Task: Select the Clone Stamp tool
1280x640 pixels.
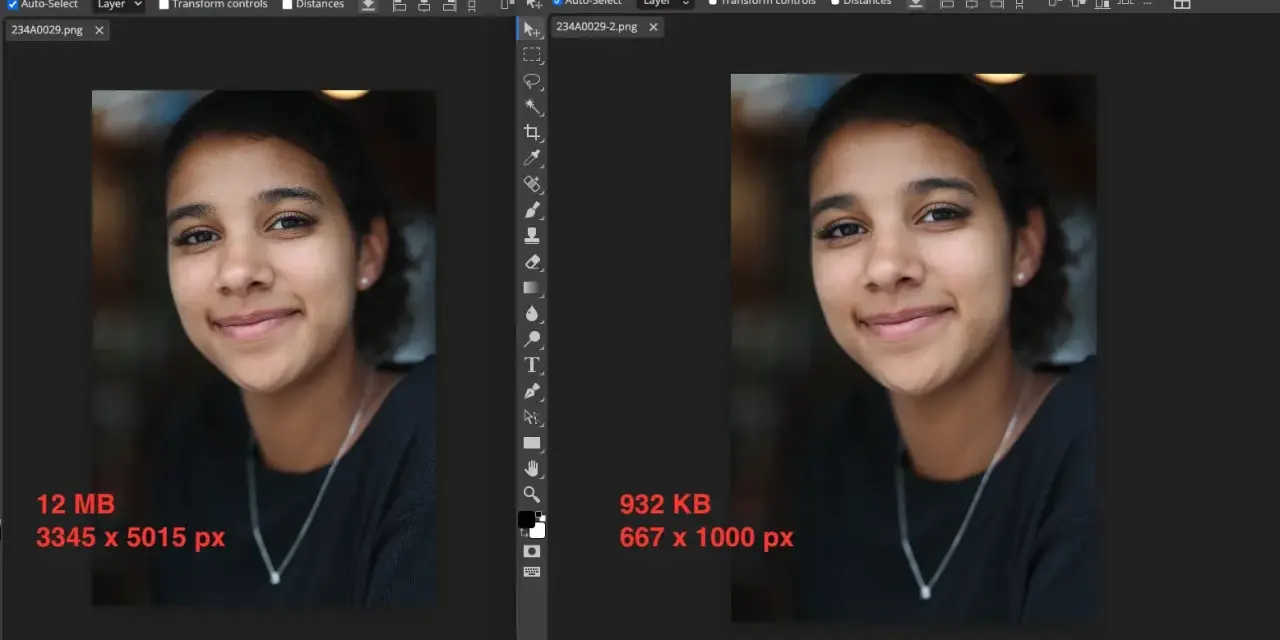Action: [x=532, y=236]
